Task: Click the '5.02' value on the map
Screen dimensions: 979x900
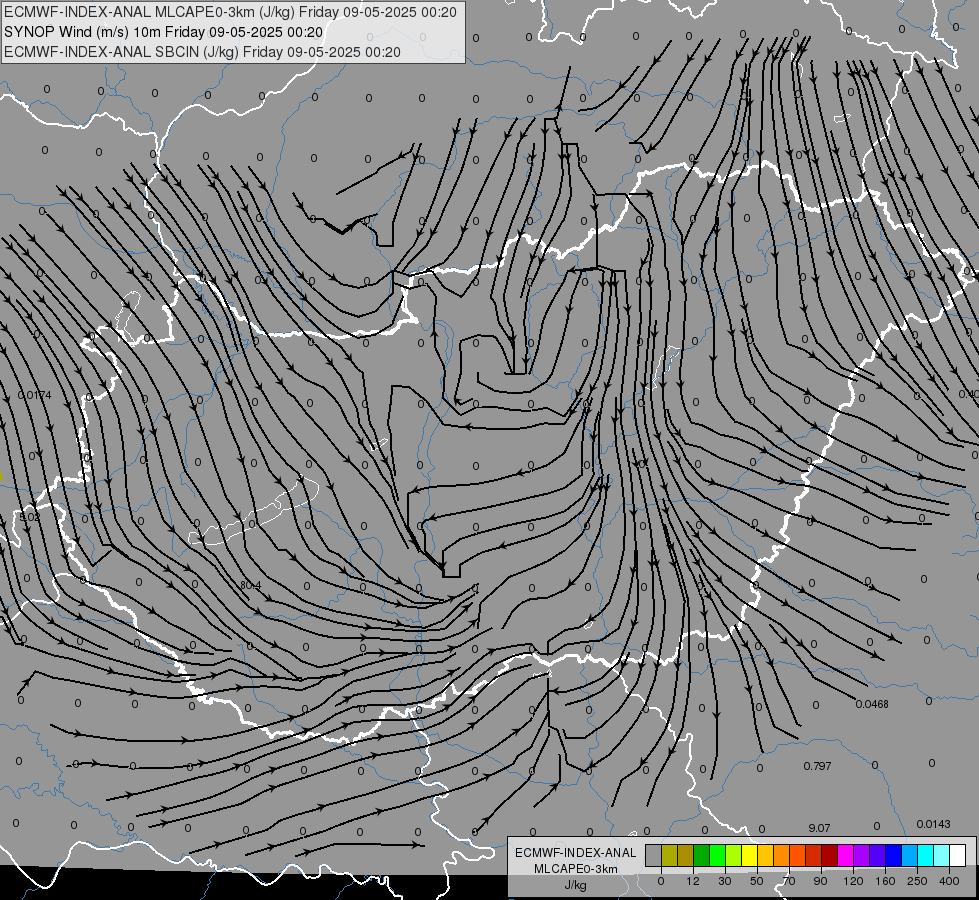Action: [29, 517]
